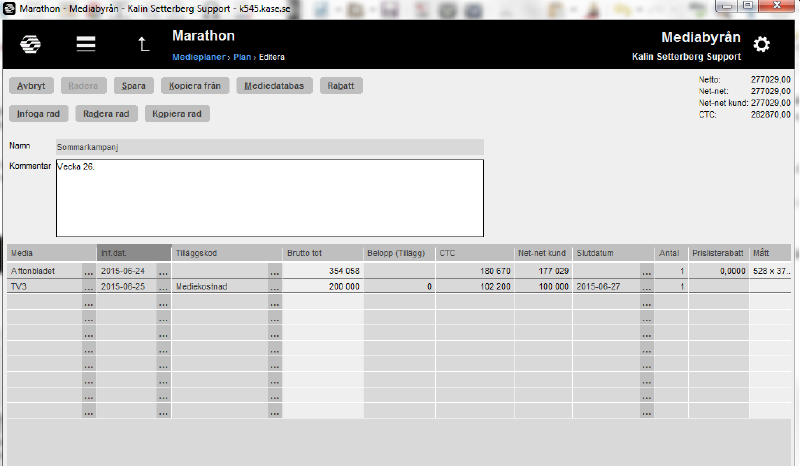
Task: Click the CTC column header
Action: pos(474,253)
